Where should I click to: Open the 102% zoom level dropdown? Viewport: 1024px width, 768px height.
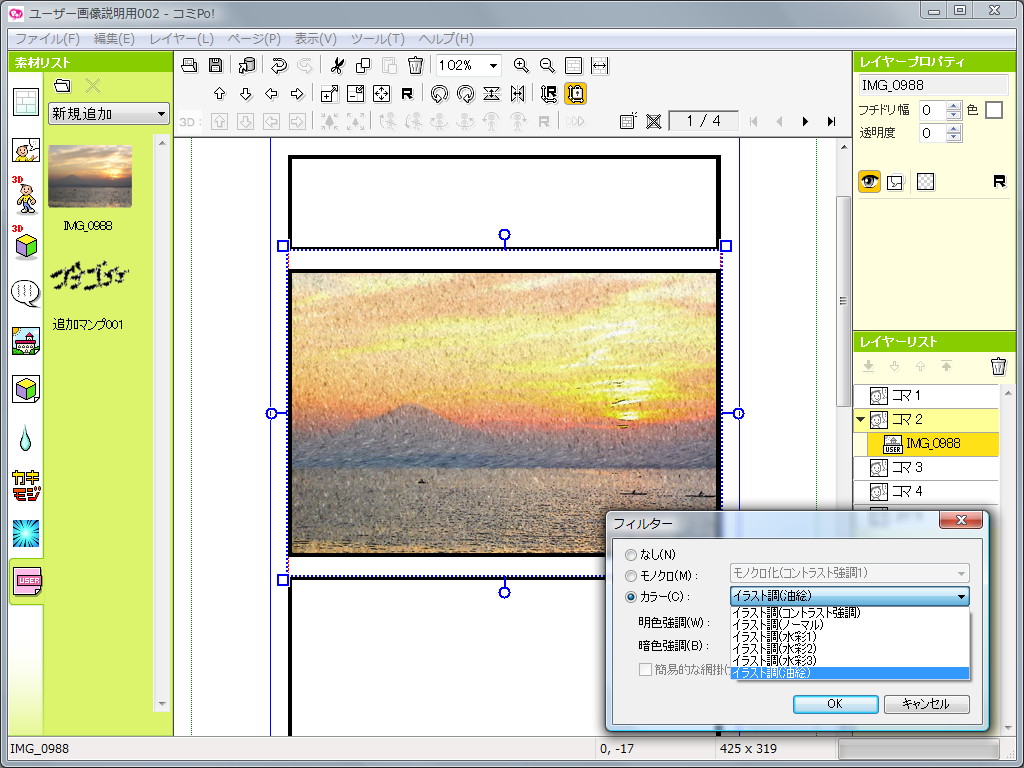pos(493,65)
